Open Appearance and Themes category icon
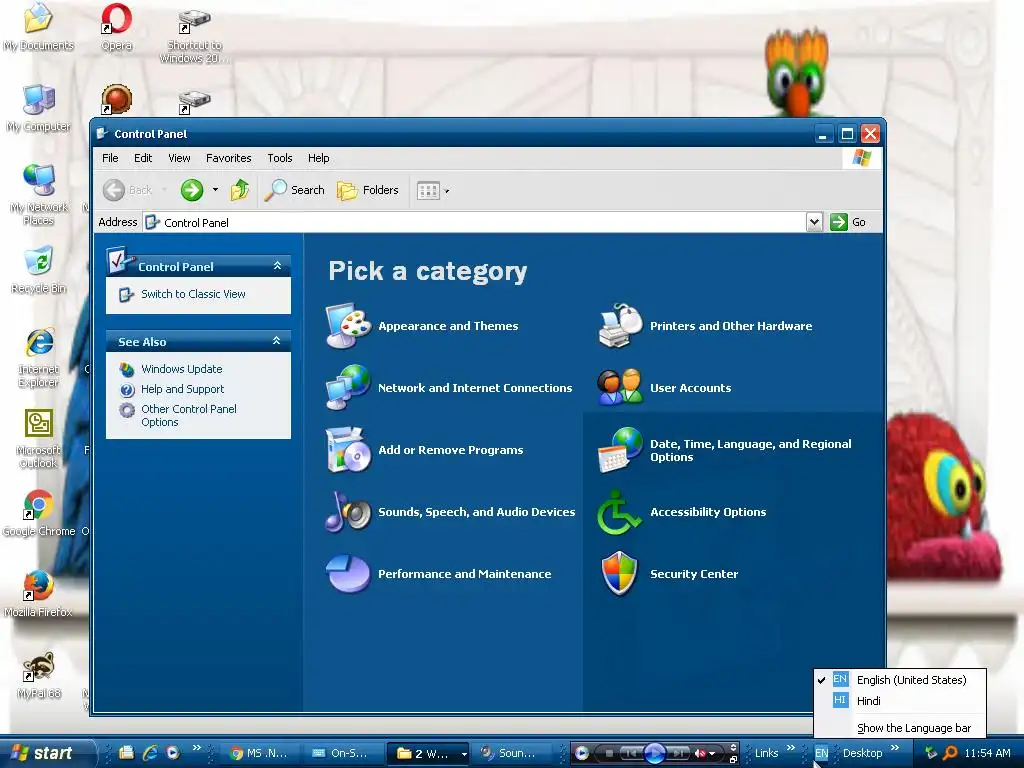The height and width of the screenshot is (768, 1024). pyautogui.click(x=349, y=326)
